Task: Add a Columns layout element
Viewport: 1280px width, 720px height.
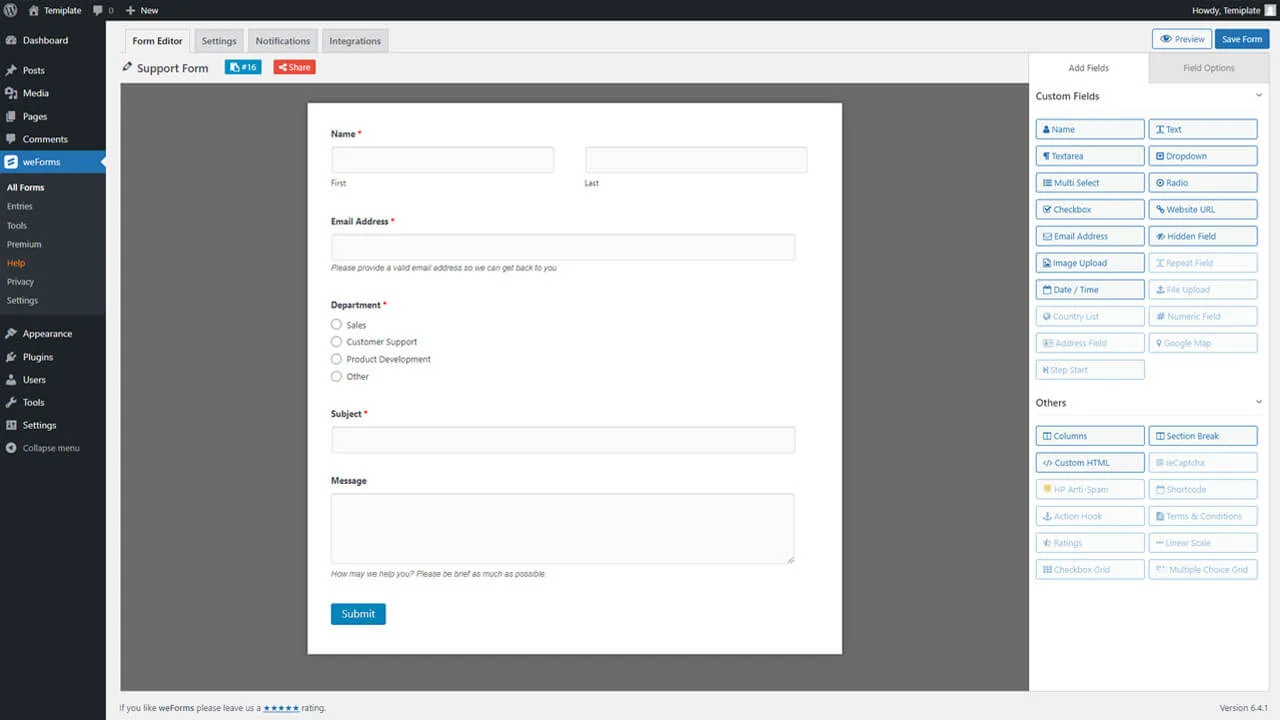Action: point(1090,436)
